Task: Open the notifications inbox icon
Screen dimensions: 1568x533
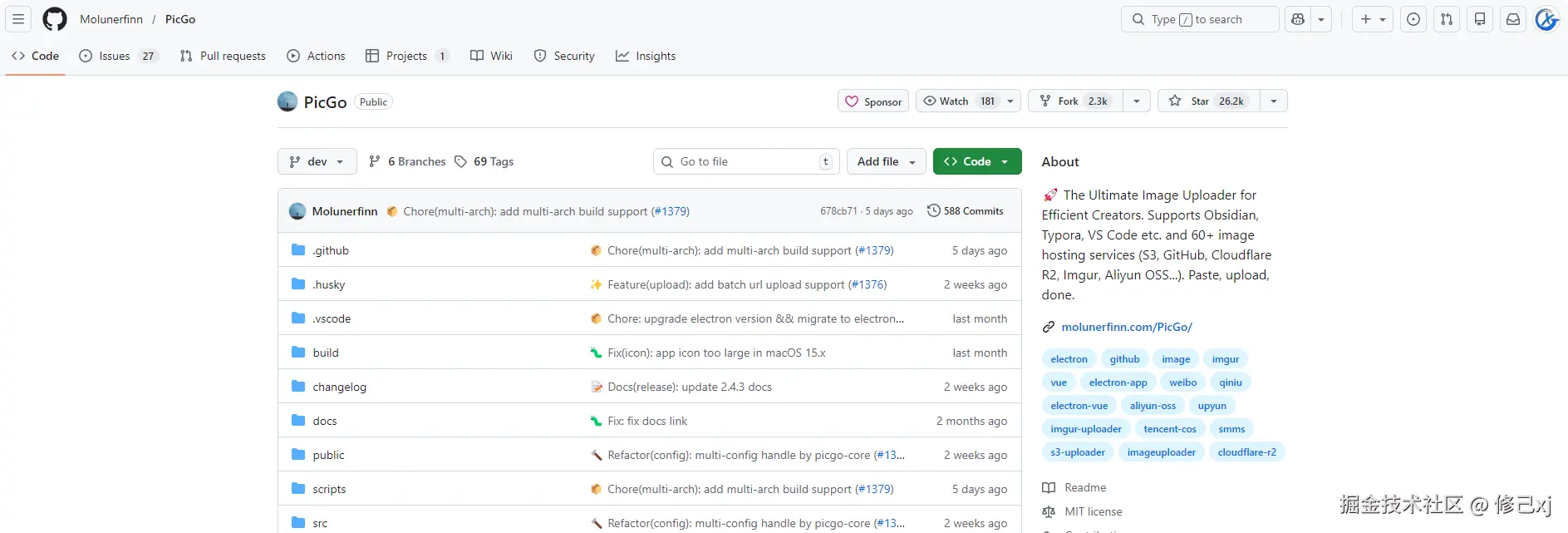Action: (x=1513, y=19)
